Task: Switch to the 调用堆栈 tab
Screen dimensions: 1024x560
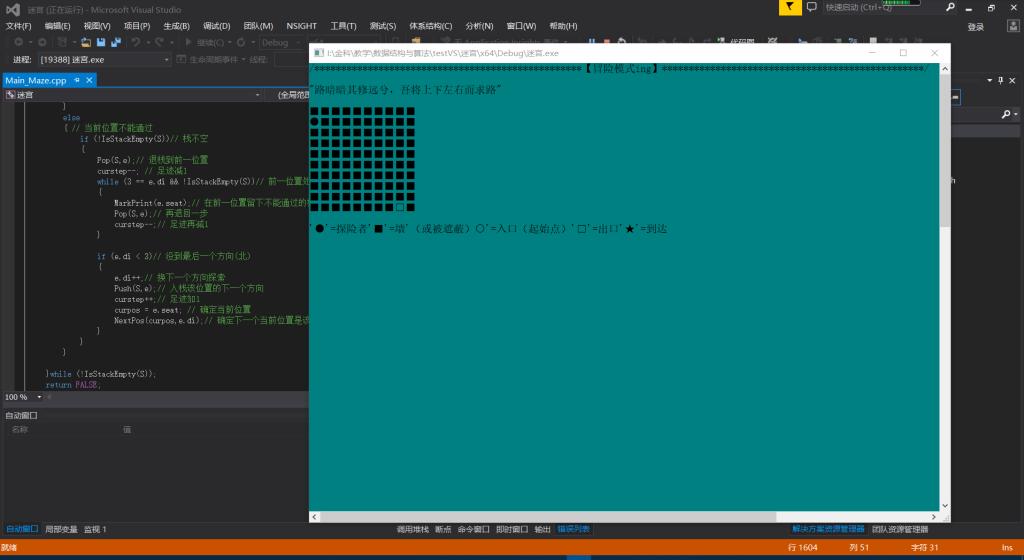Action: click(x=412, y=529)
